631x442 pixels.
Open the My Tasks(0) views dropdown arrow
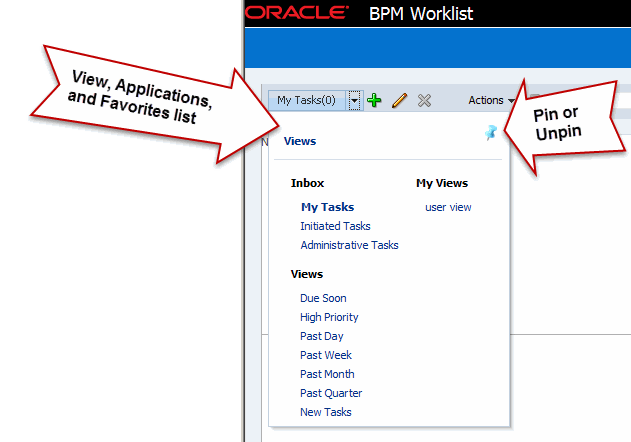[354, 100]
